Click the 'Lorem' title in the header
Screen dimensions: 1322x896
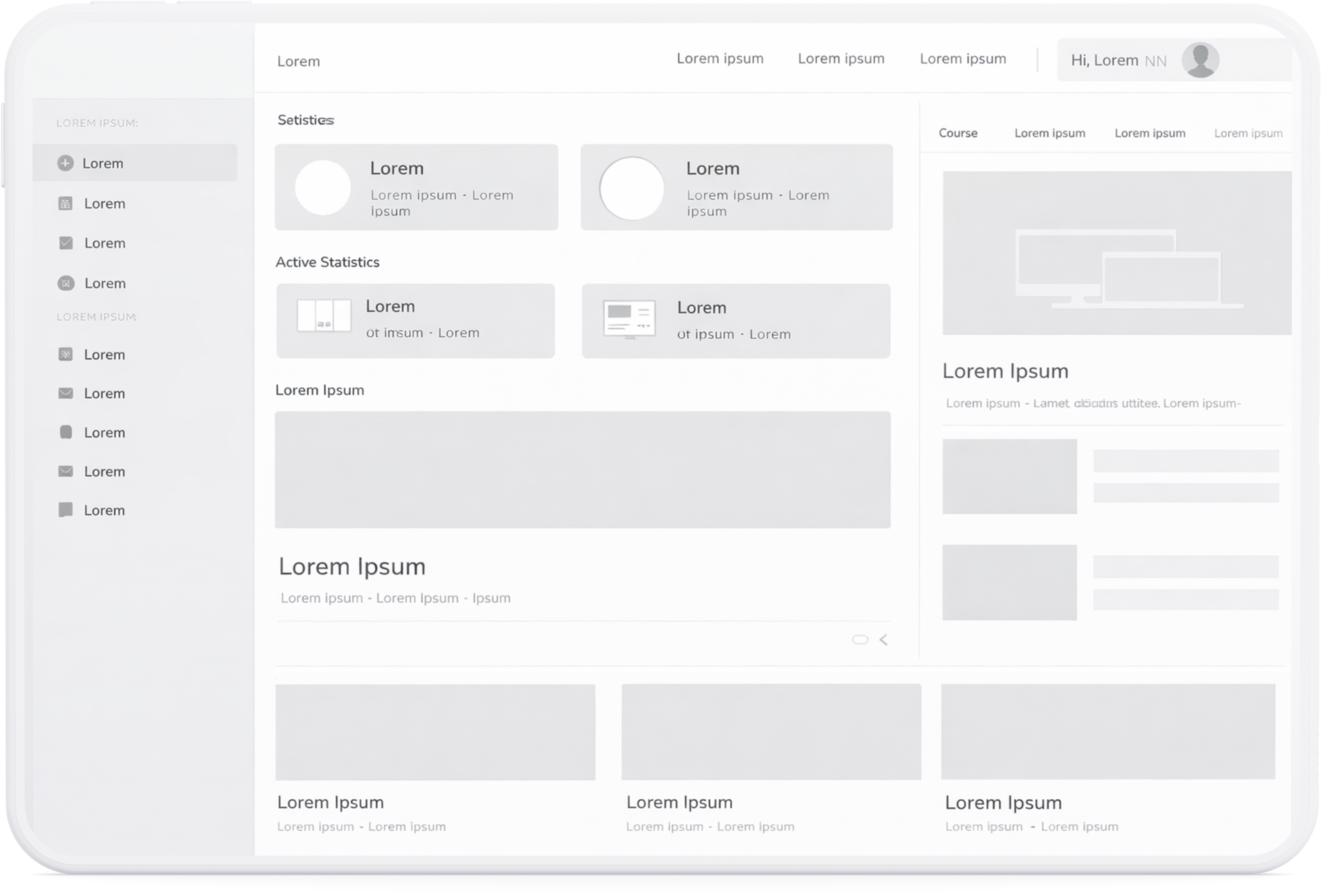tap(298, 61)
